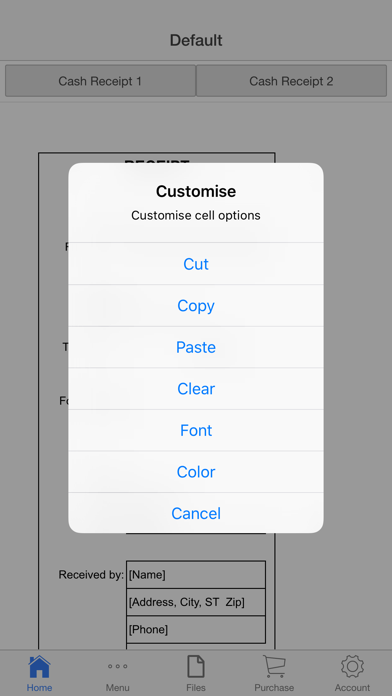392x696 pixels.
Task: Open the Color option
Action: click(196, 472)
